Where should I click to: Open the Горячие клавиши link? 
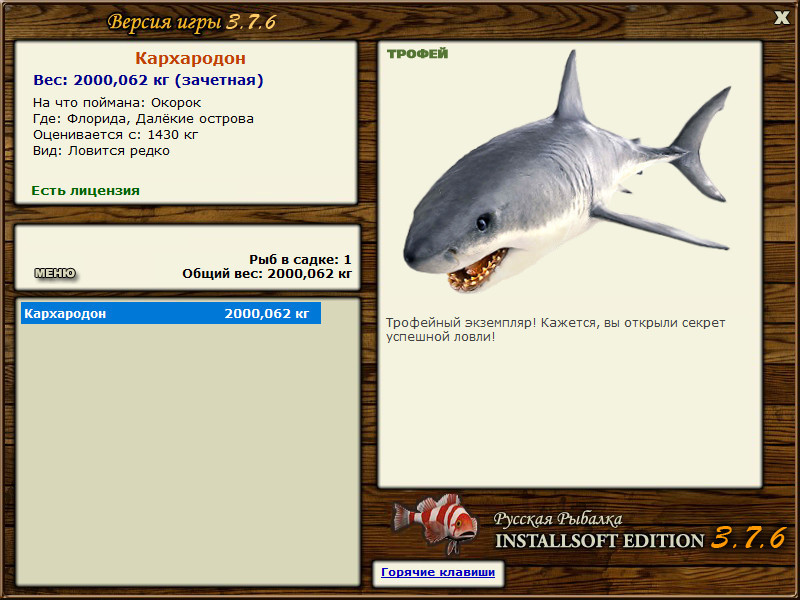coord(438,572)
